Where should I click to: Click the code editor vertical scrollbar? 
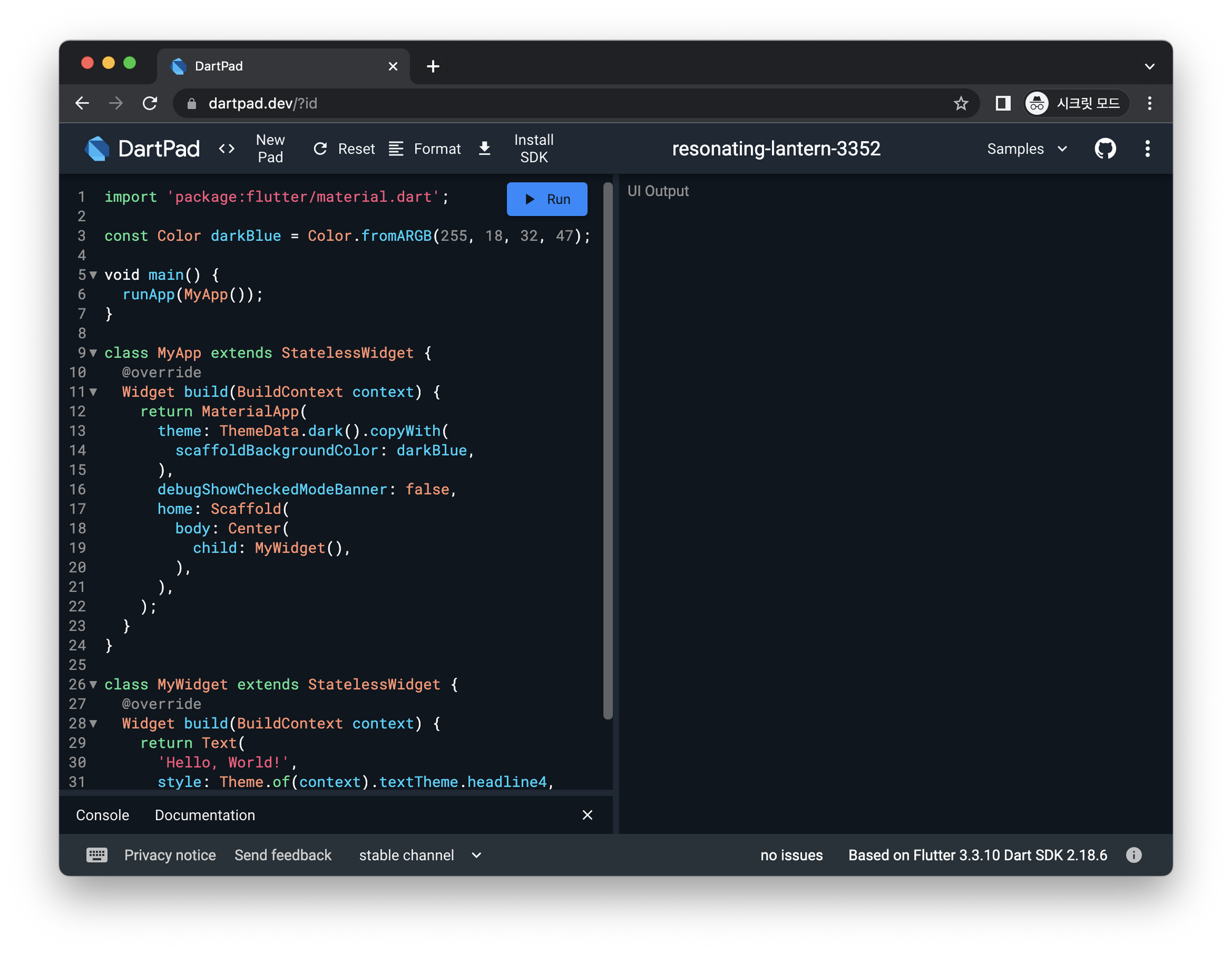[608, 450]
